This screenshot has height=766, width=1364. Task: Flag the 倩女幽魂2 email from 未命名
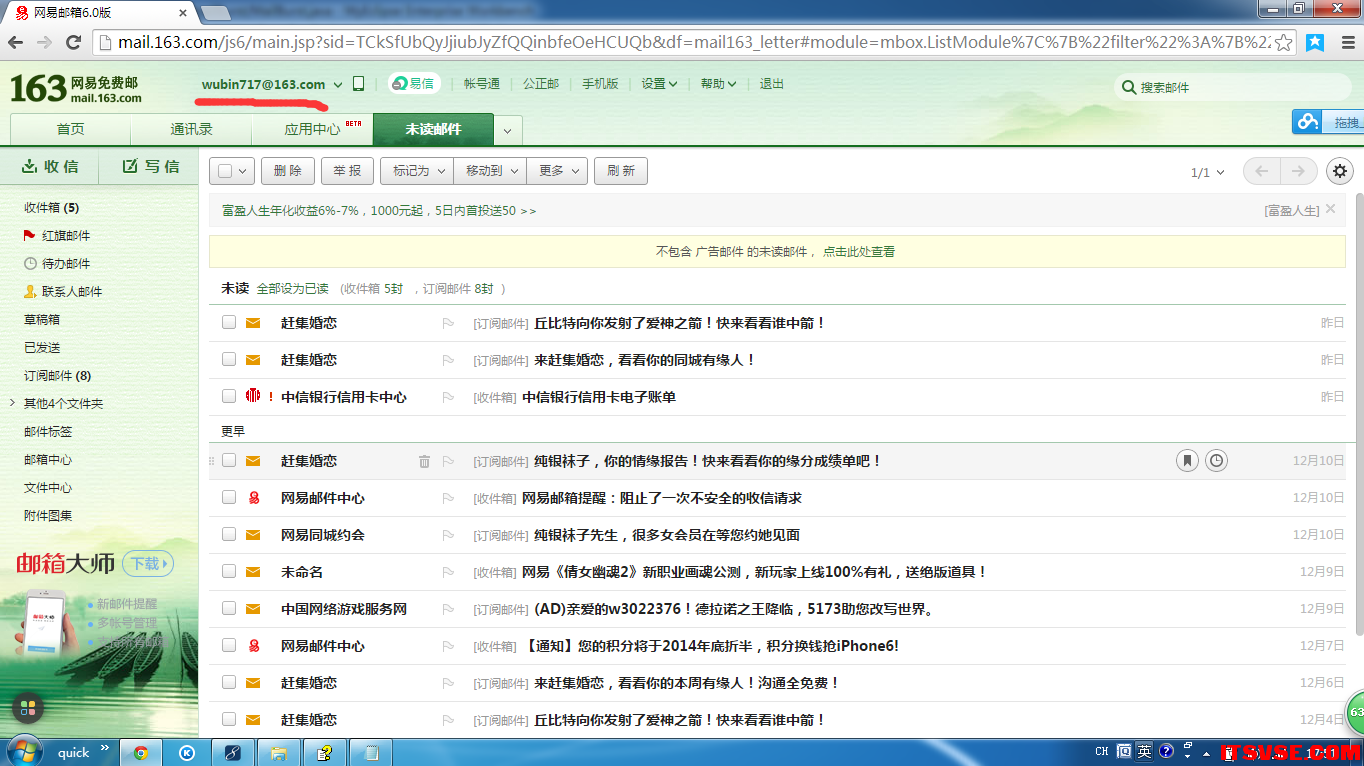click(448, 572)
